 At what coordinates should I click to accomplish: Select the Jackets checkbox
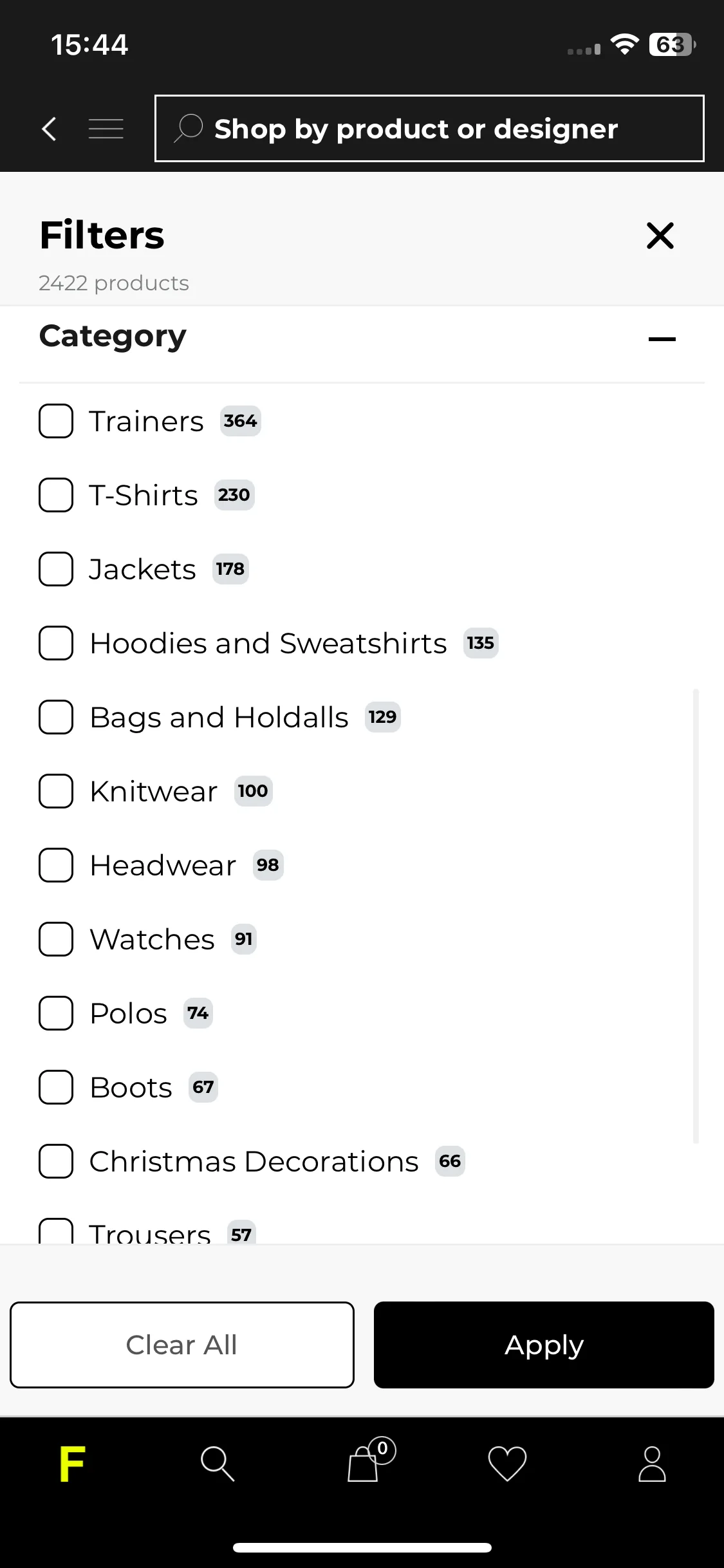click(x=56, y=569)
